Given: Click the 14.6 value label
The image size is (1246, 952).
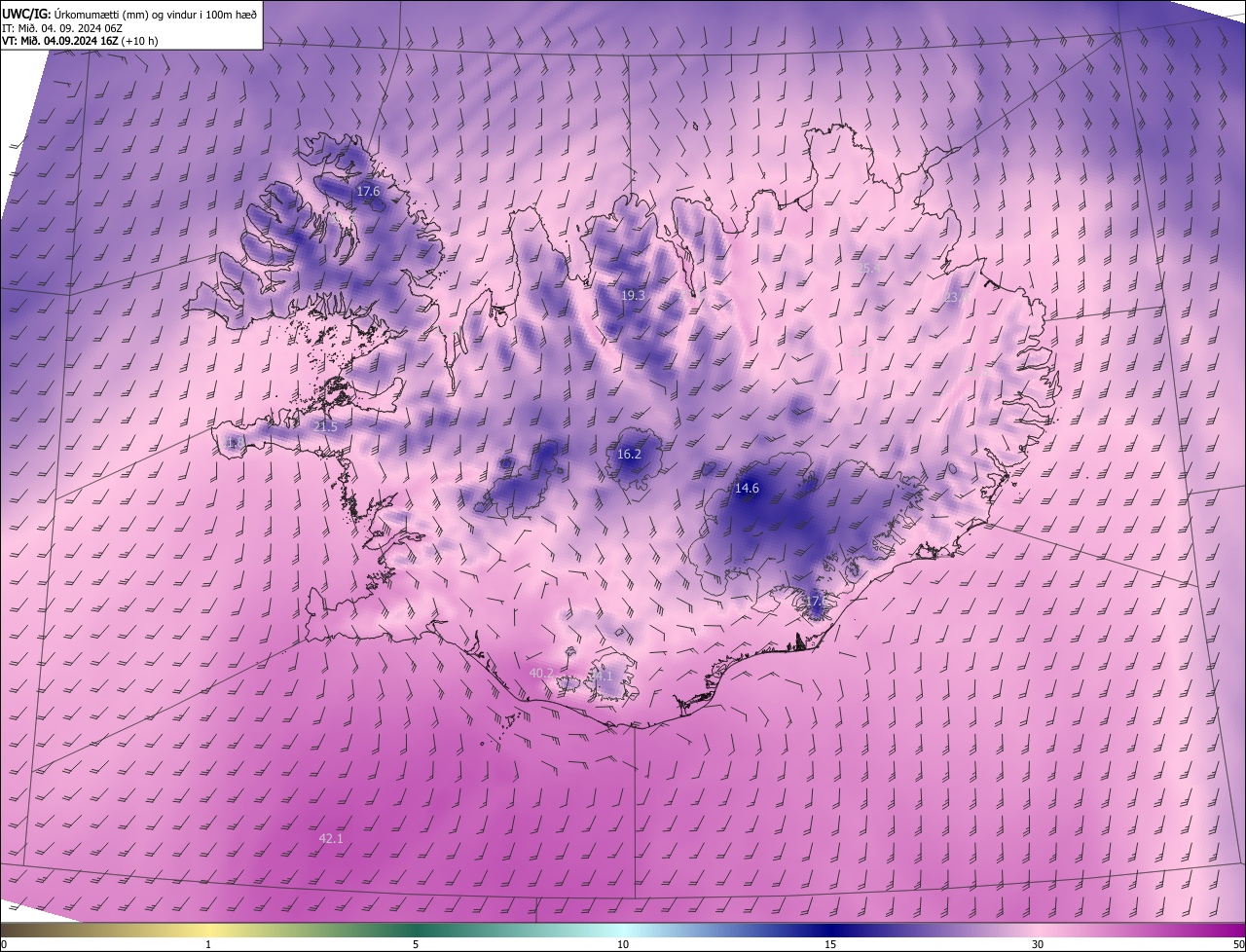Looking at the screenshot, I should (x=747, y=489).
